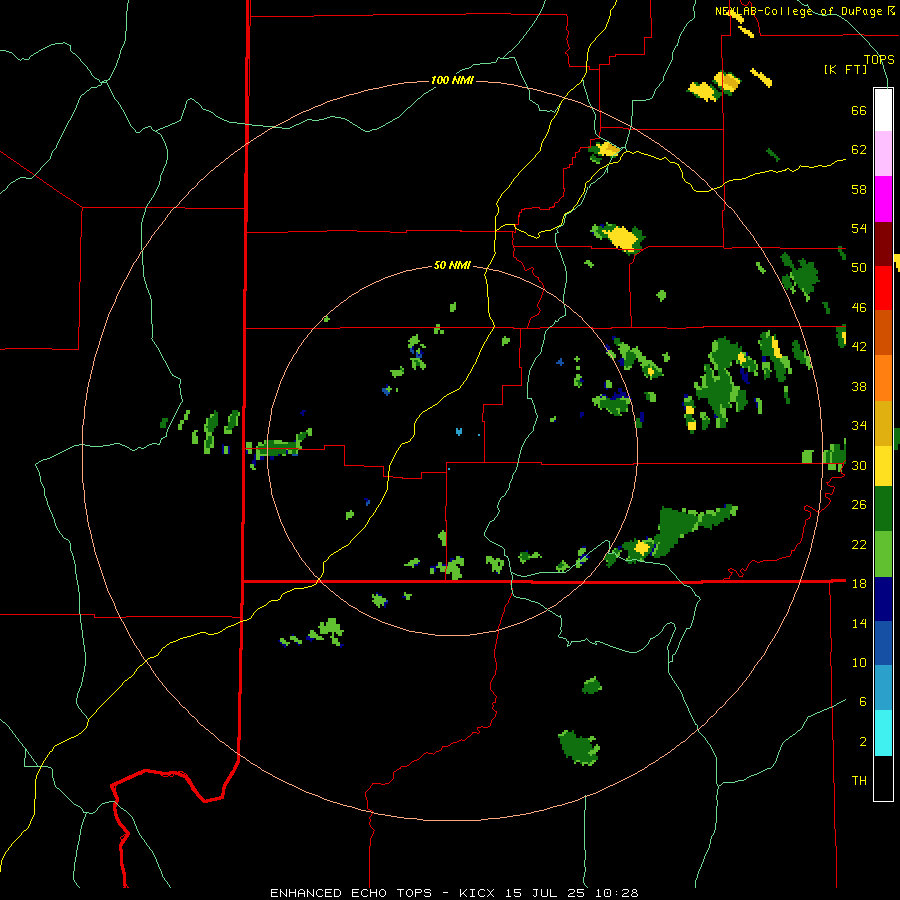This screenshot has width=900, height=900.
Task: Click the '50 NMI' range ring label
Action: (452, 265)
